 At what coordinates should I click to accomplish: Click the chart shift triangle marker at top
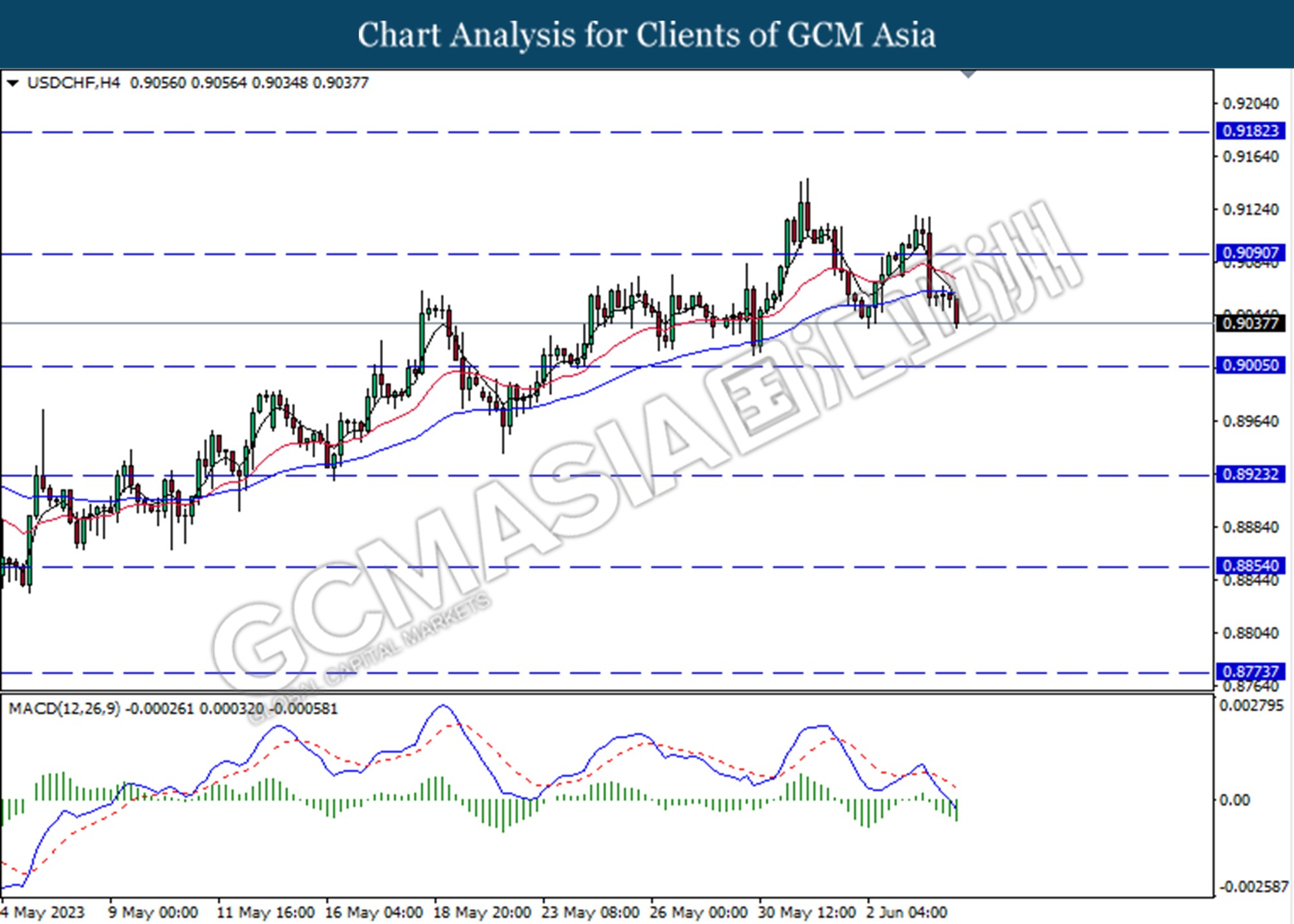968,74
